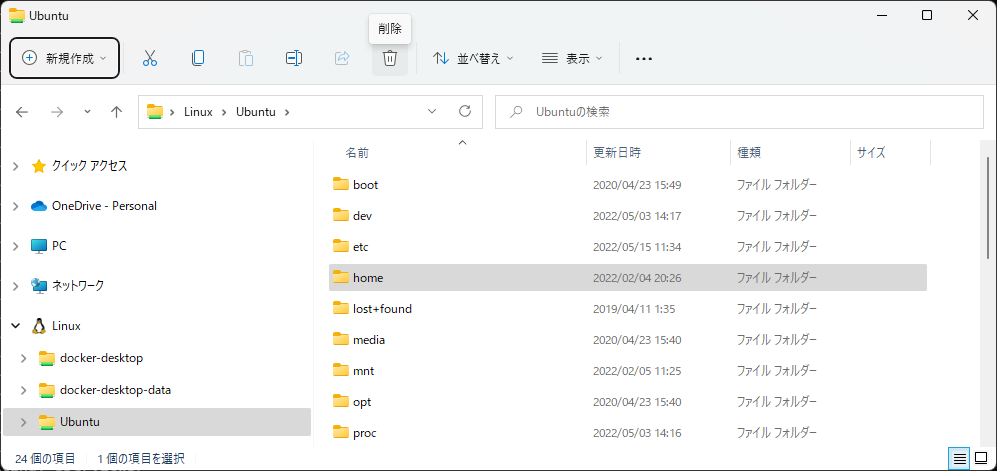Collapse the Linux tree node
Viewport: 997px width, 471px height.
pos(16,326)
